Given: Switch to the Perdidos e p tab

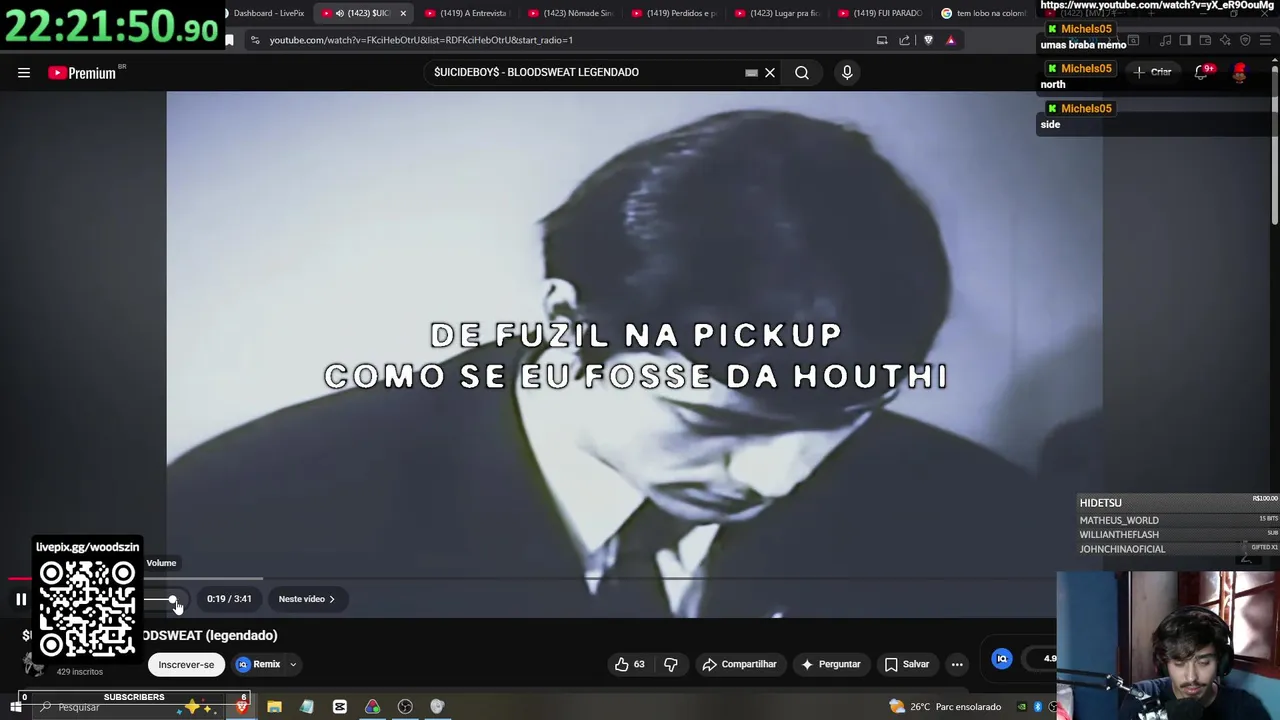Looking at the screenshot, I should 673,13.
